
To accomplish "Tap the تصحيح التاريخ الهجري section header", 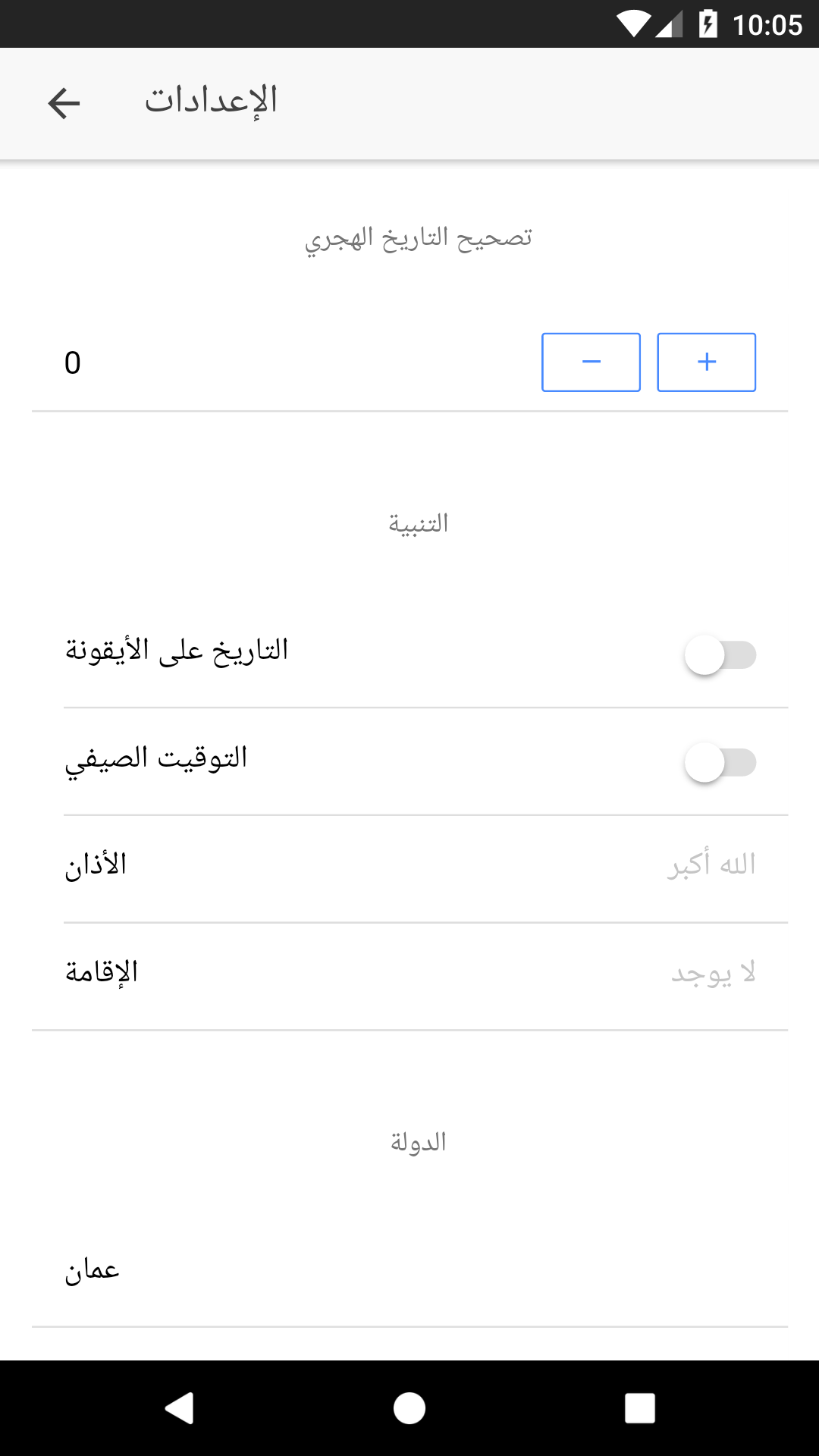I will tap(419, 239).
